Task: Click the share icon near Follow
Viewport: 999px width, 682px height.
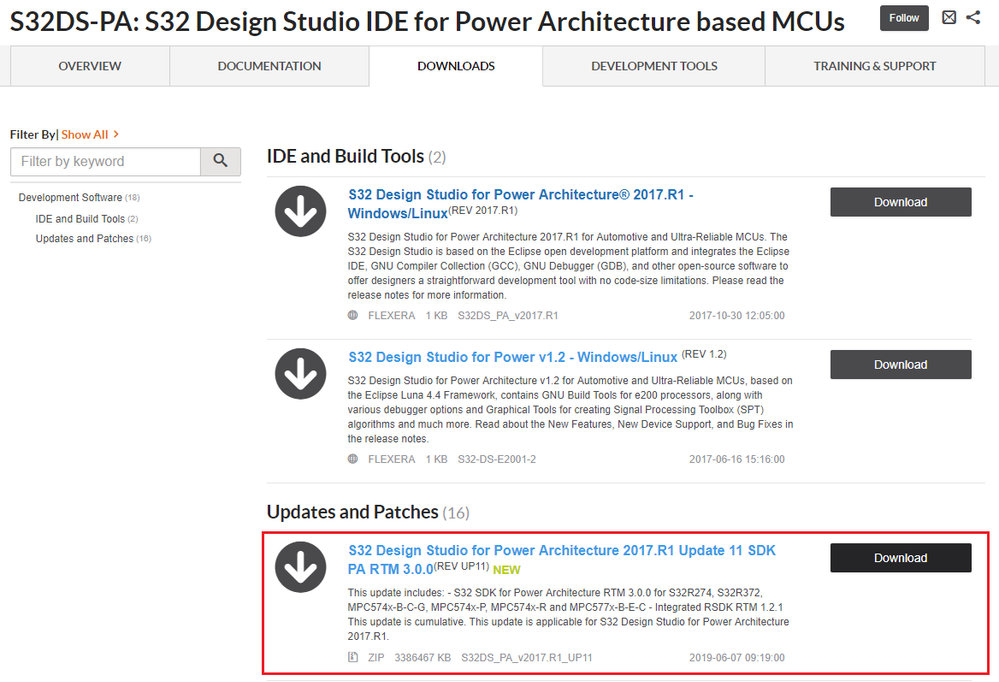Action: pyautogui.click(x=973, y=17)
